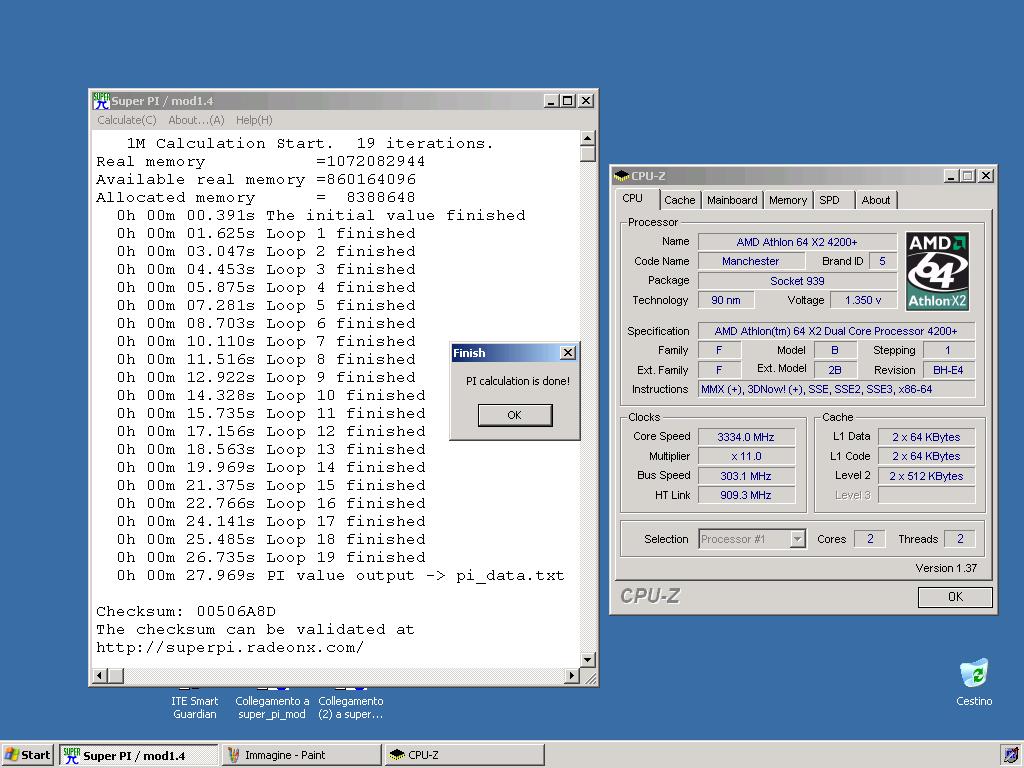The height and width of the screenshot is (768, 1024).
Task: Click the CPU-Z title bar chip icon
Action: (622, 176)
